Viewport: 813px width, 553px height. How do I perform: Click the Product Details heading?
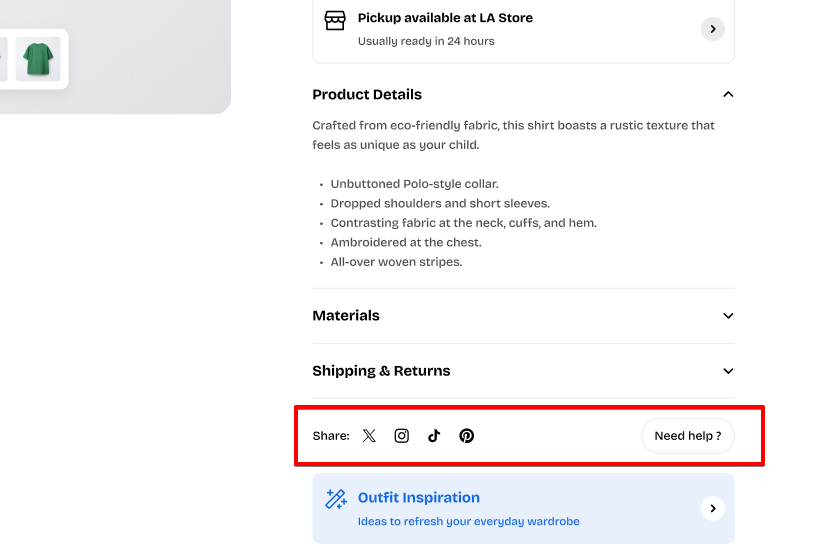tap(367, 95)
